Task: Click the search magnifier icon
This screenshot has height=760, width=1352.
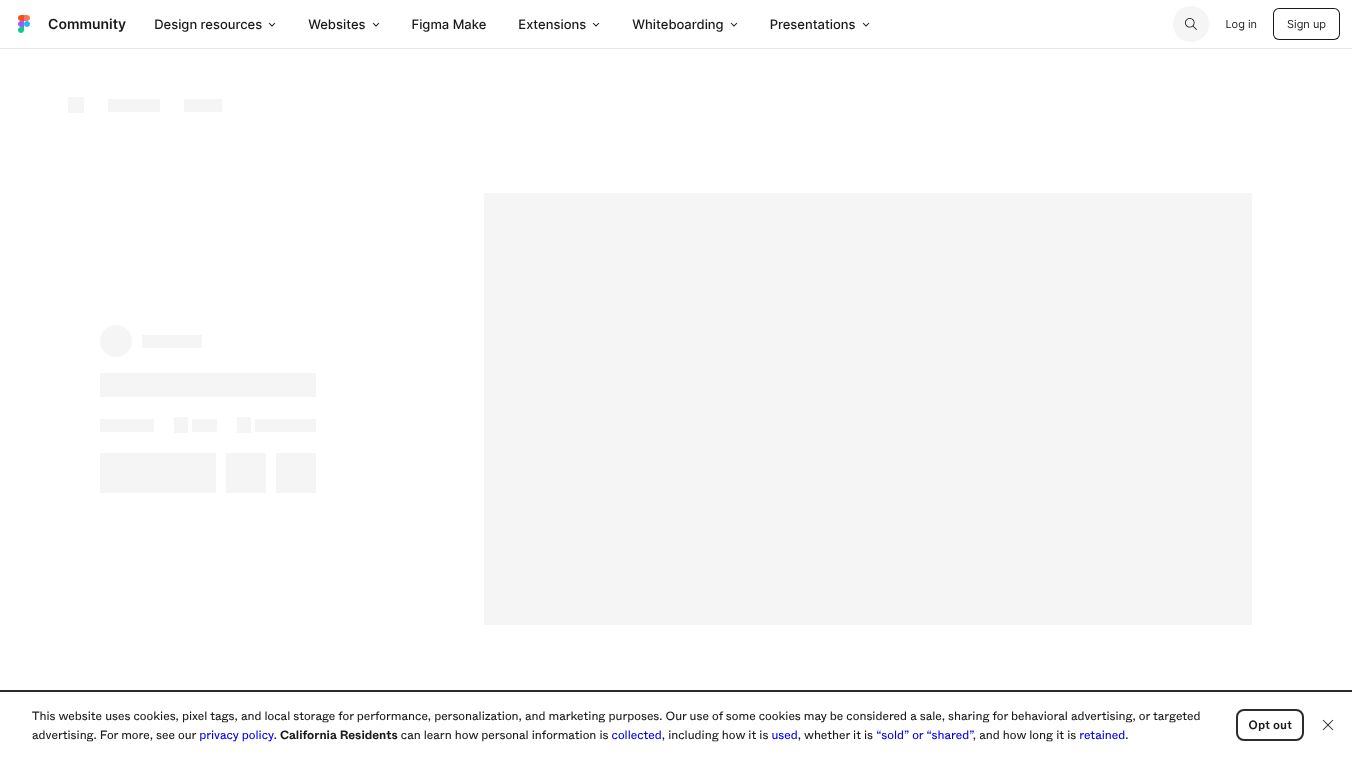Action: (x=1191, y=24)
